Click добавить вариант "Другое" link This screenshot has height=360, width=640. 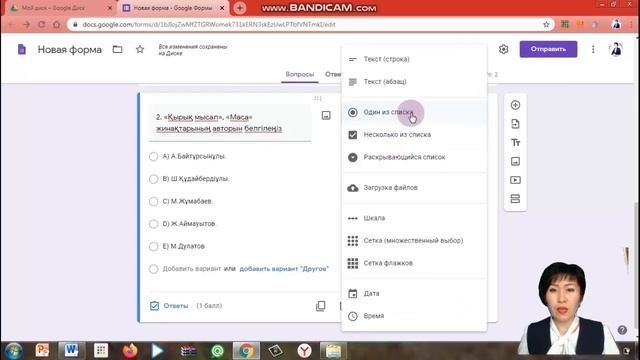[284, 269]
